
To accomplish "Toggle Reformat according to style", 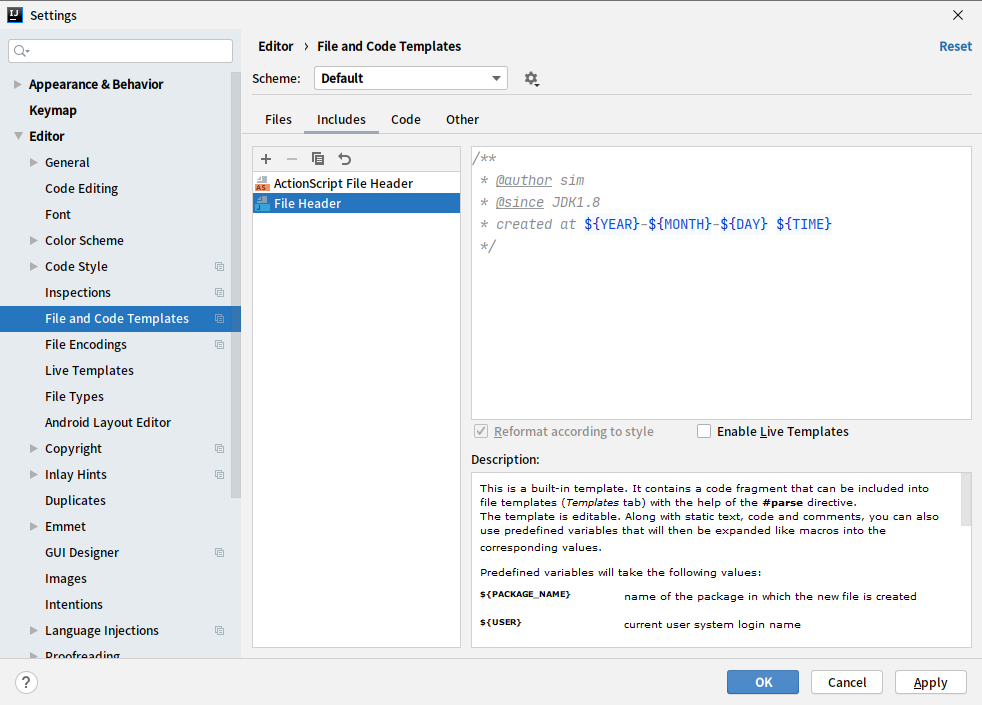I will 481,431.
